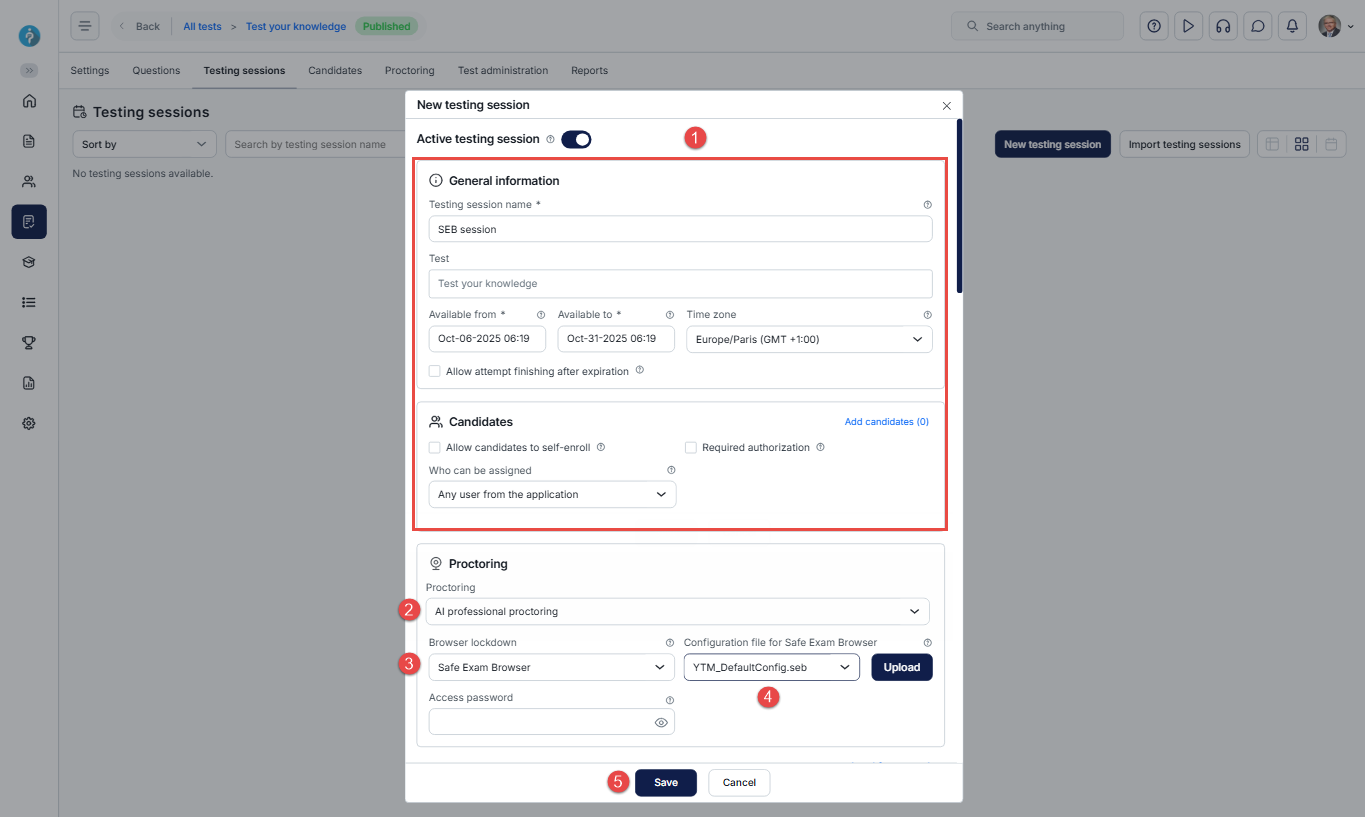Expand the Browser lockdown dropdown
Screen dimensions: 1365x817
coord(552,667)
